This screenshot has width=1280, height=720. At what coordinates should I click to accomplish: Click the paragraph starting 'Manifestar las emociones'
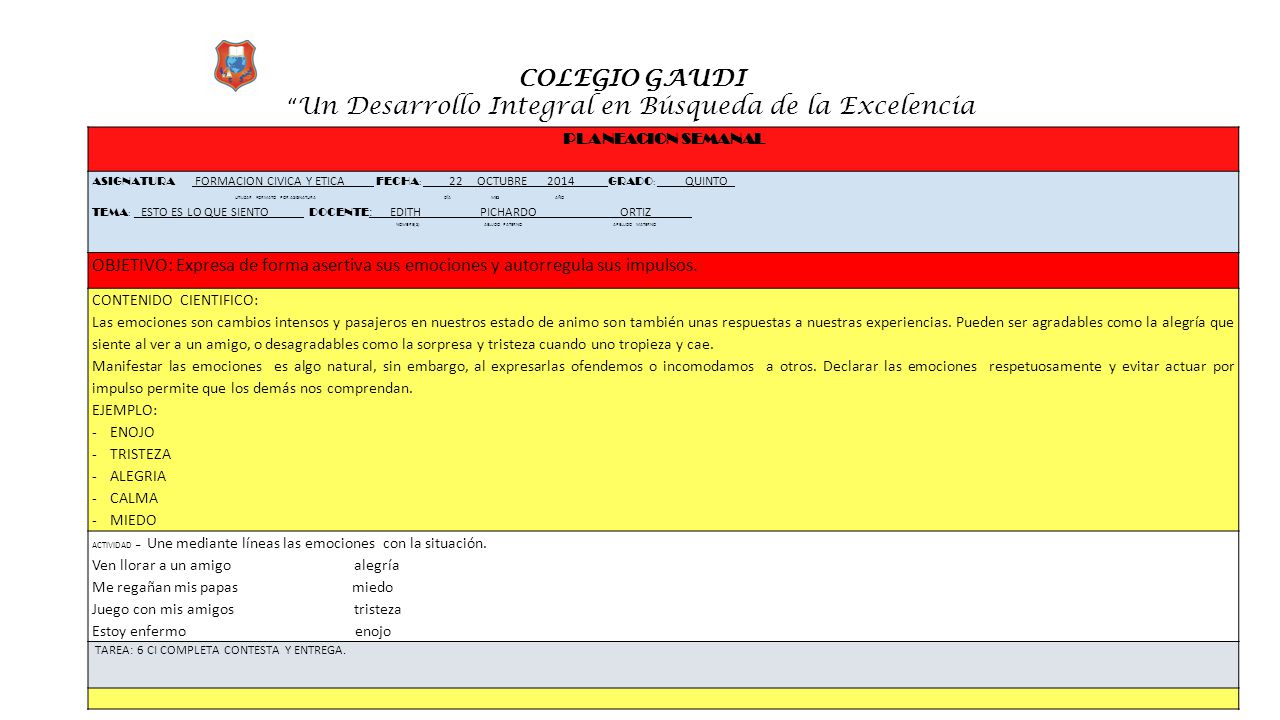663,378
